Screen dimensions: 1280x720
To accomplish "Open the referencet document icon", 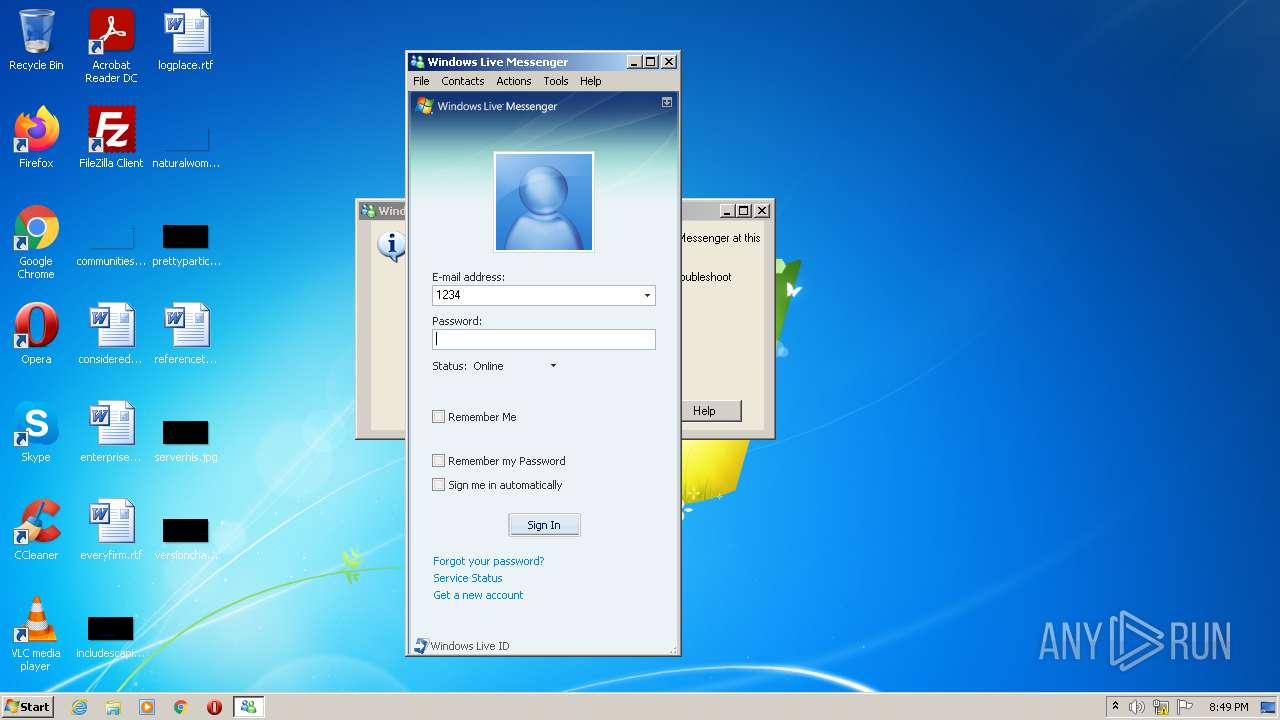I will tap(186, 334).
